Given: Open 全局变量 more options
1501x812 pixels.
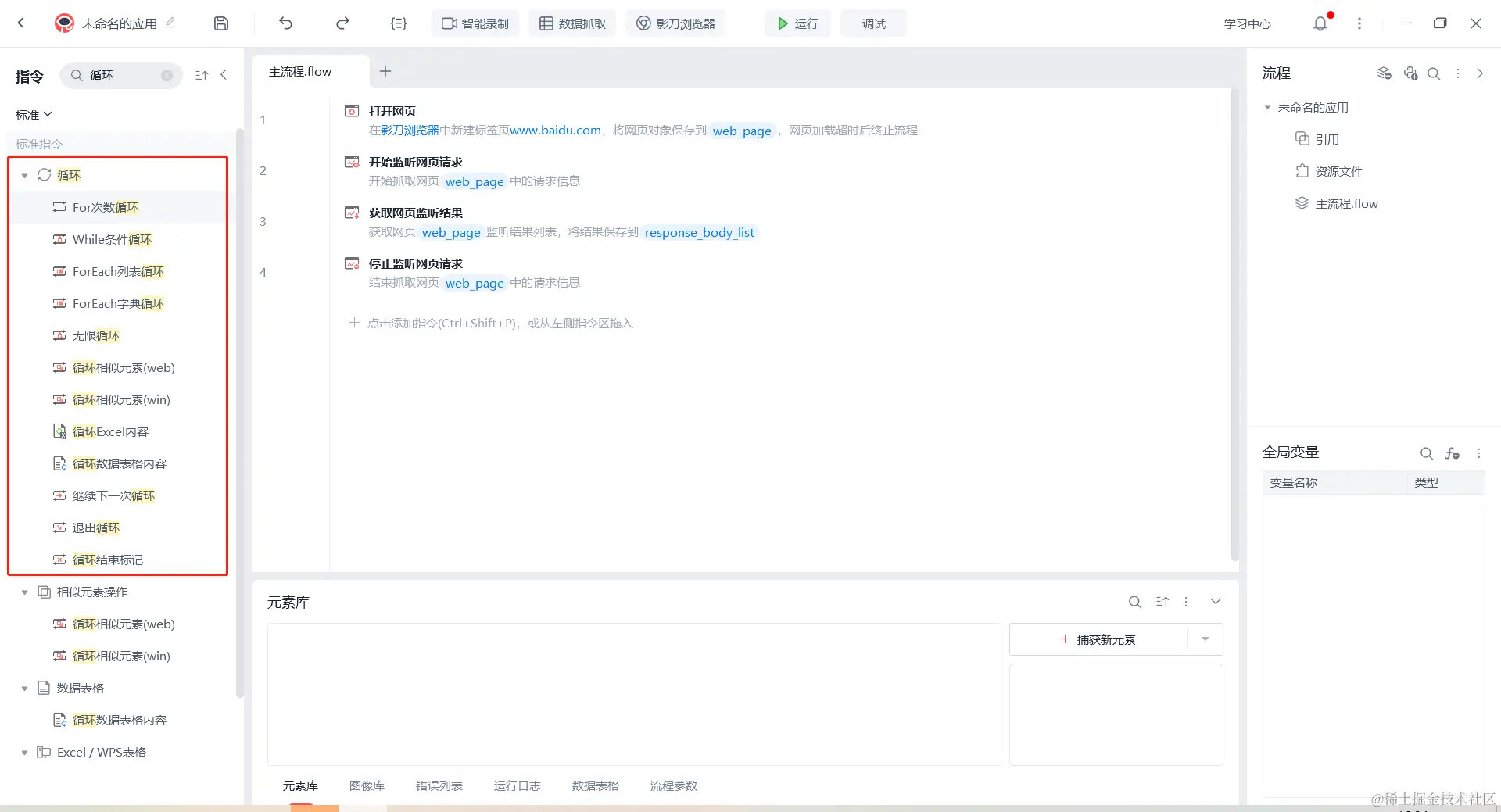Looking at the screenshot, I should pos(1479,453).
